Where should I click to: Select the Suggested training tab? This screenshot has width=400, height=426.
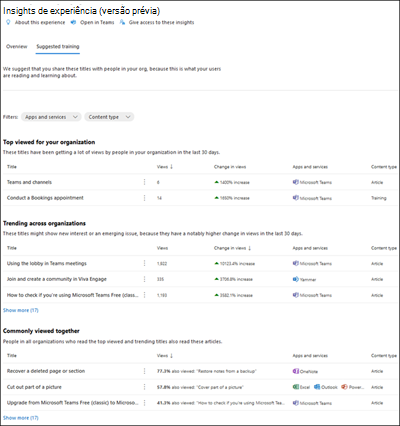coord(58,46)
